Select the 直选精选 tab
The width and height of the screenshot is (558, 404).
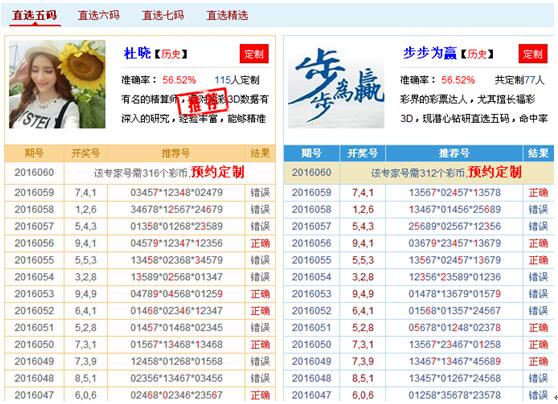227,15
